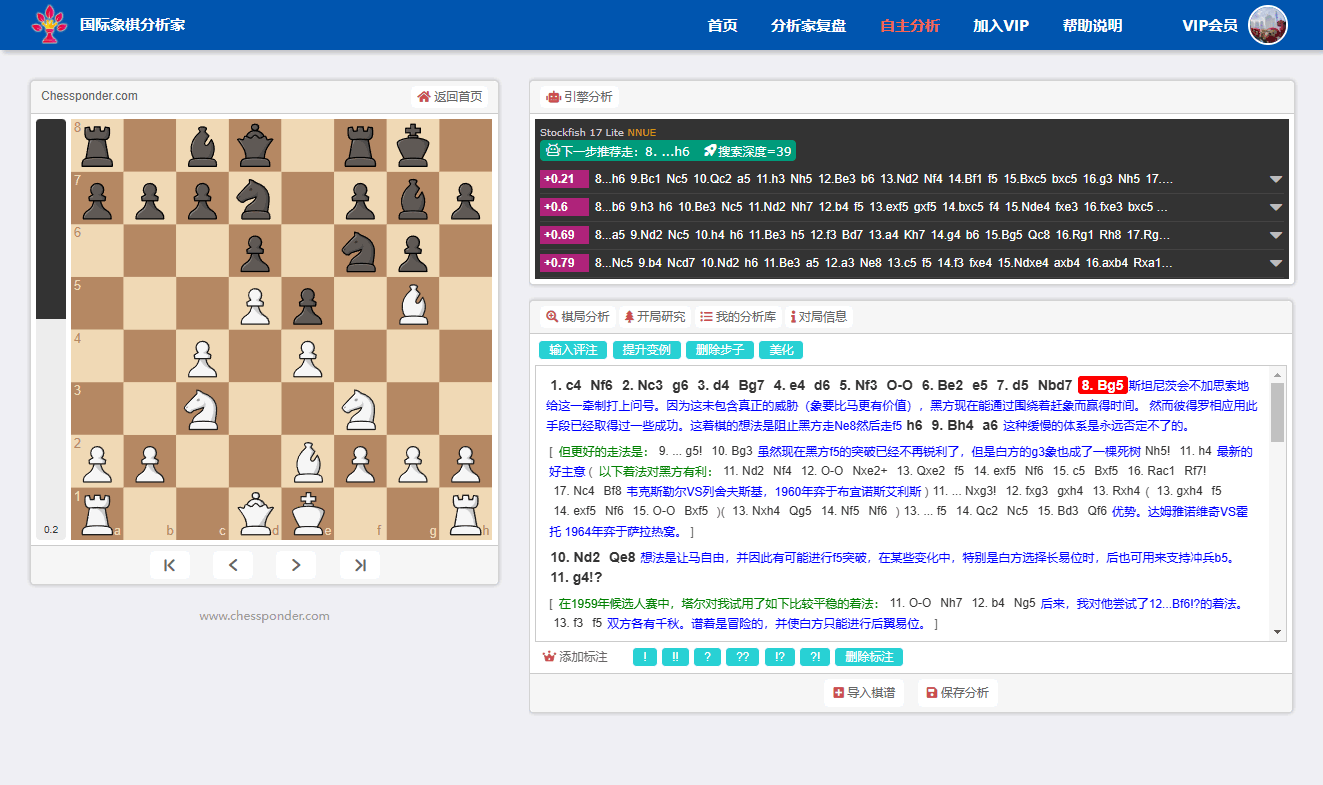Click move 10. Nd2 in notation

tap(576, 557)
